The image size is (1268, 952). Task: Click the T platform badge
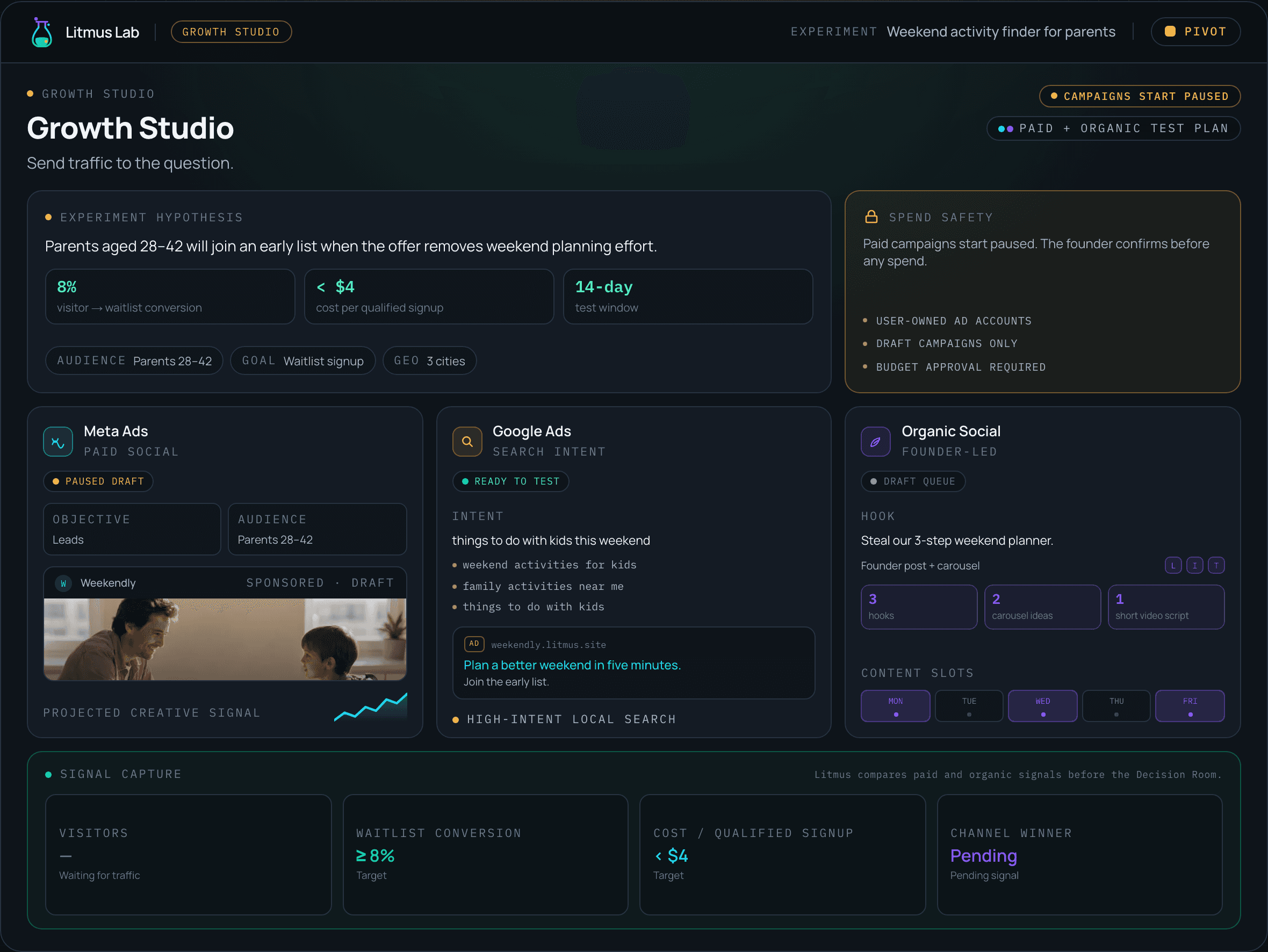(x=1216, y=566)
